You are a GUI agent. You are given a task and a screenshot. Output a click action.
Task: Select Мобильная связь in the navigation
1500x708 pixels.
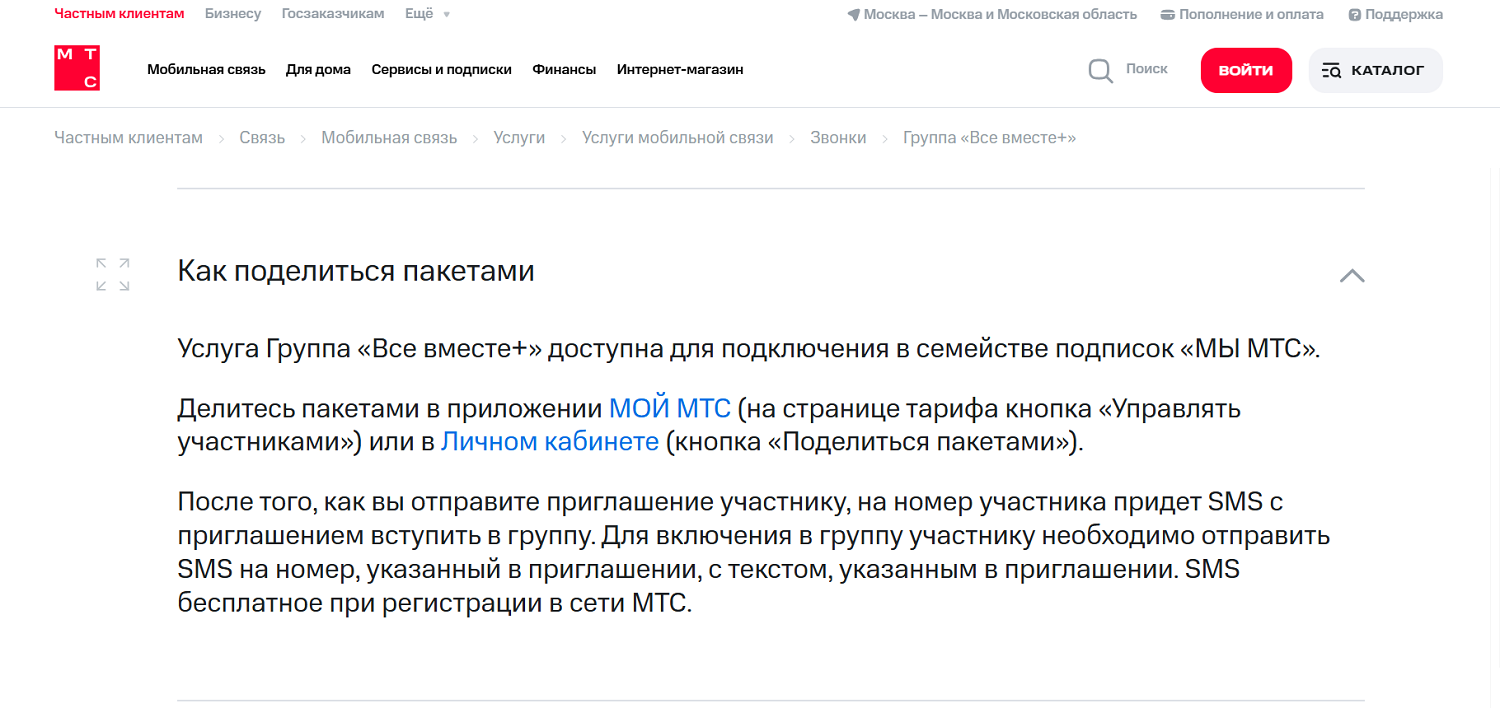(x=206, y=69)
